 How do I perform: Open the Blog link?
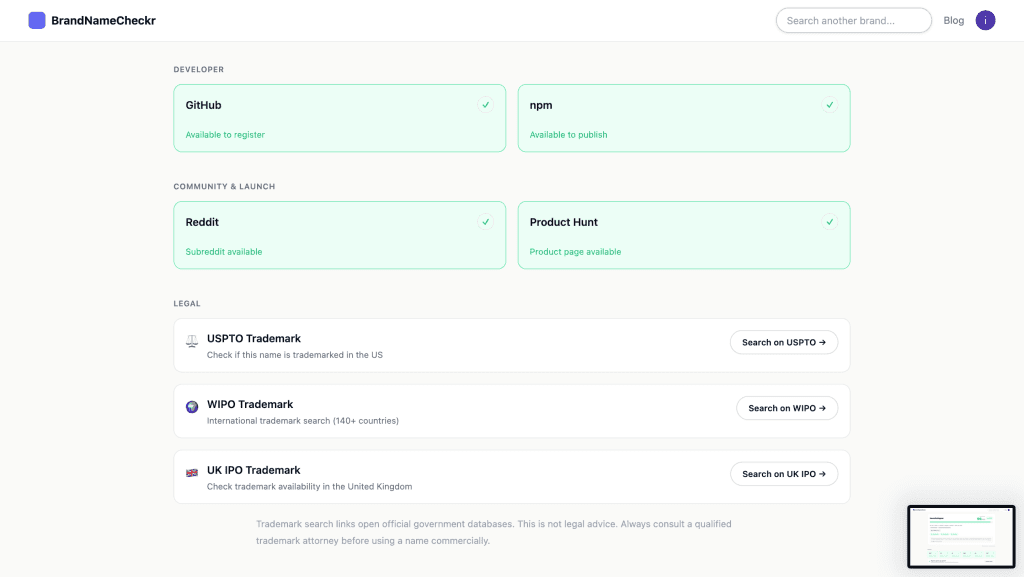coord(953,20)
